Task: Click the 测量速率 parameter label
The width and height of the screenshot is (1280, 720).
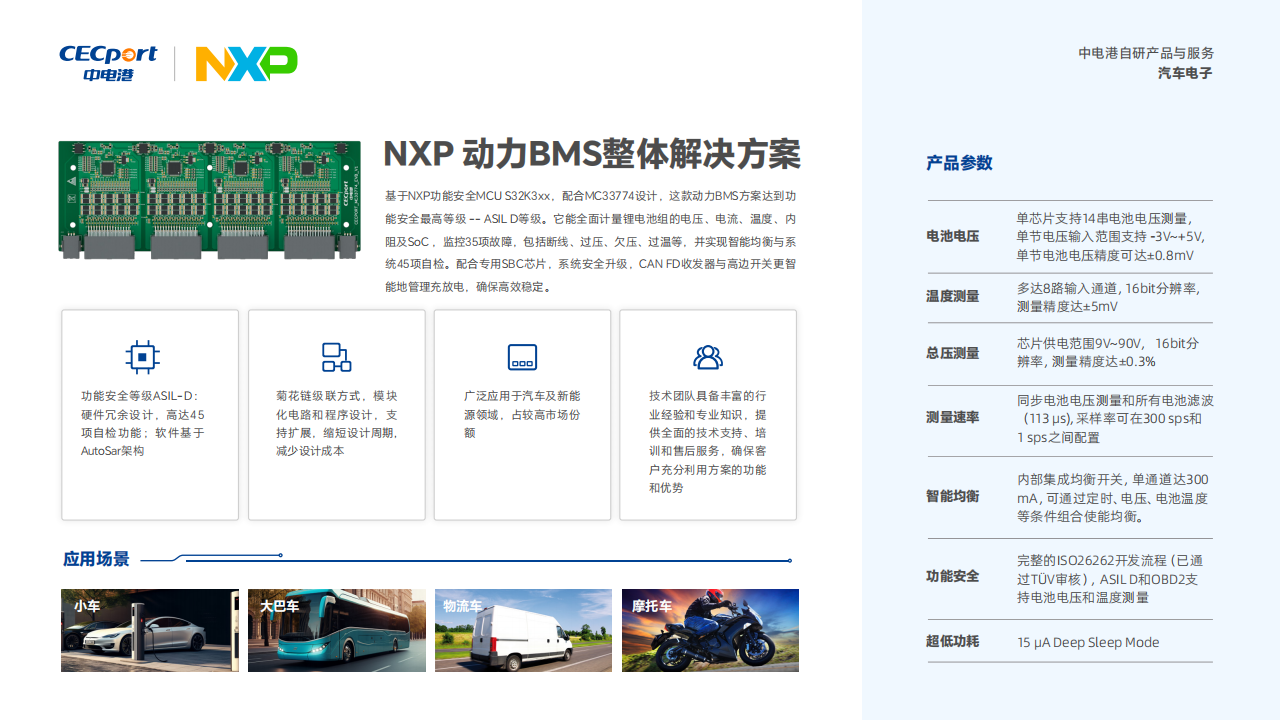Action: pyautogui.click(x=952, y=418)
